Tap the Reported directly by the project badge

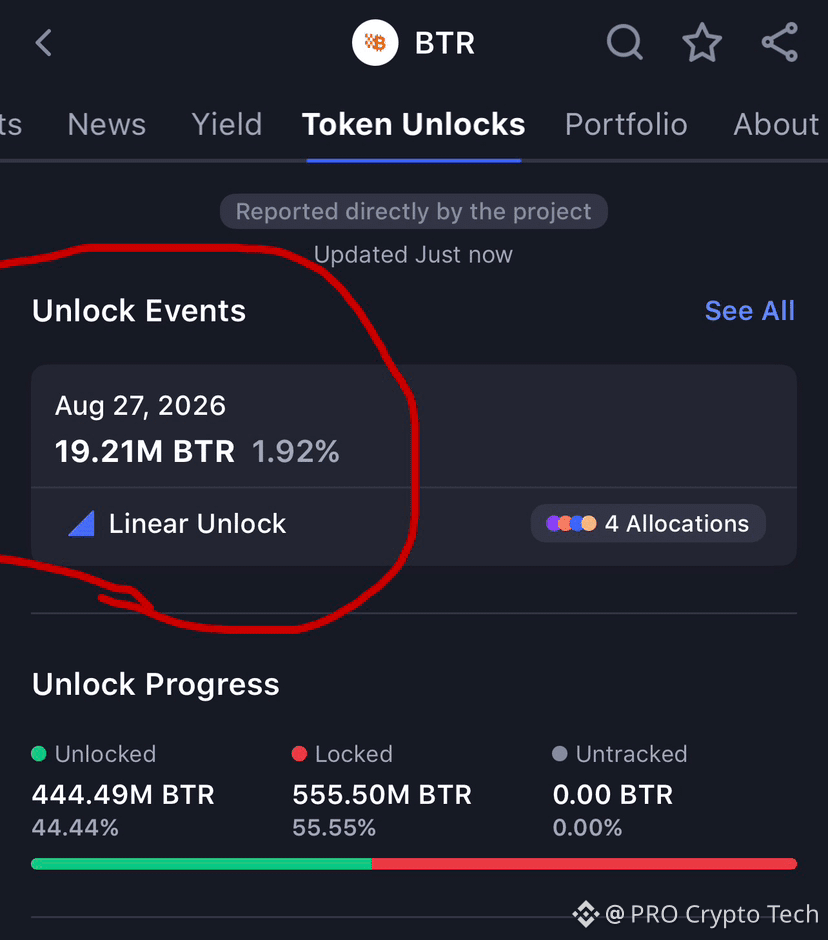(x=414, y=211)
